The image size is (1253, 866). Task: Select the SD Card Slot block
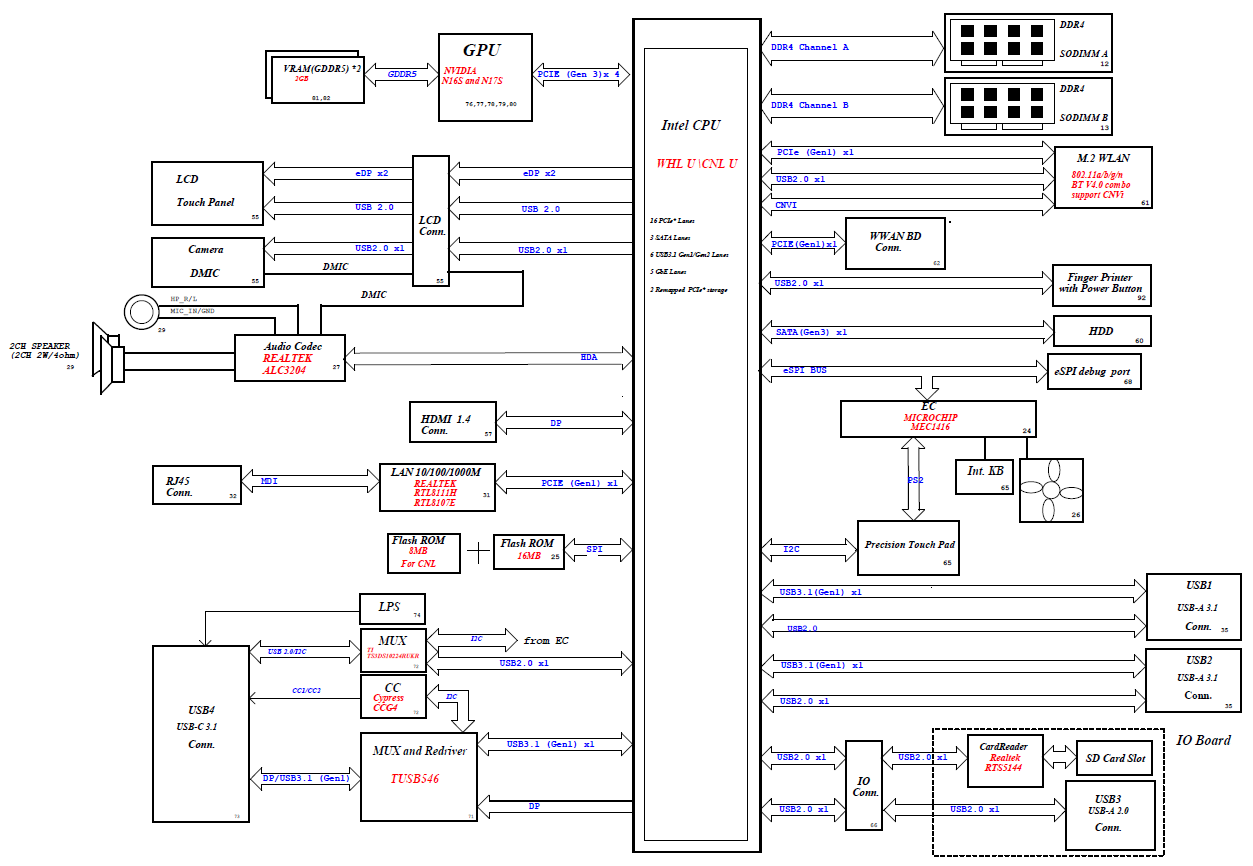point(1115,758)
